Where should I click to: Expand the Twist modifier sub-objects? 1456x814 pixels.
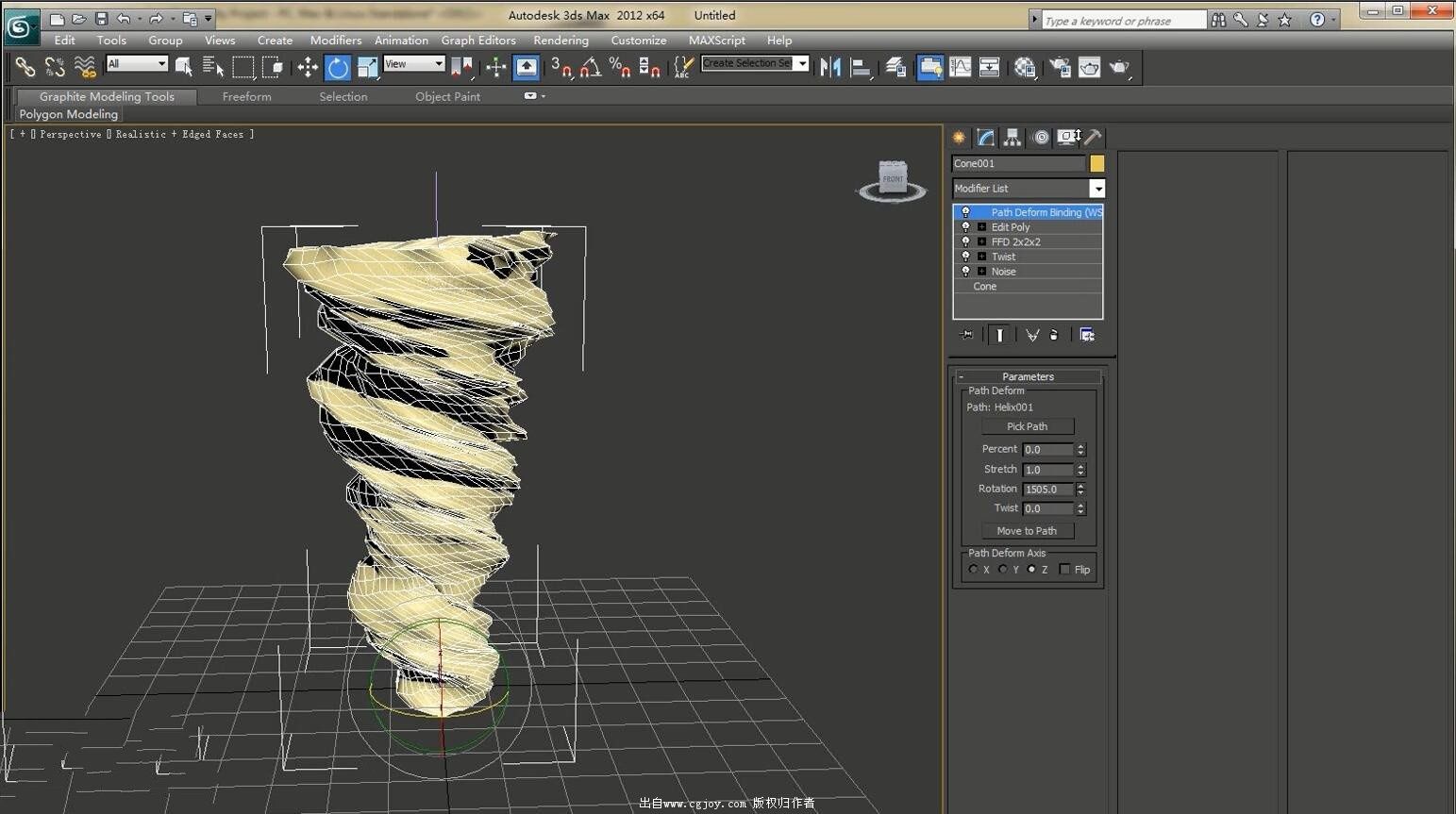(981, 257)
